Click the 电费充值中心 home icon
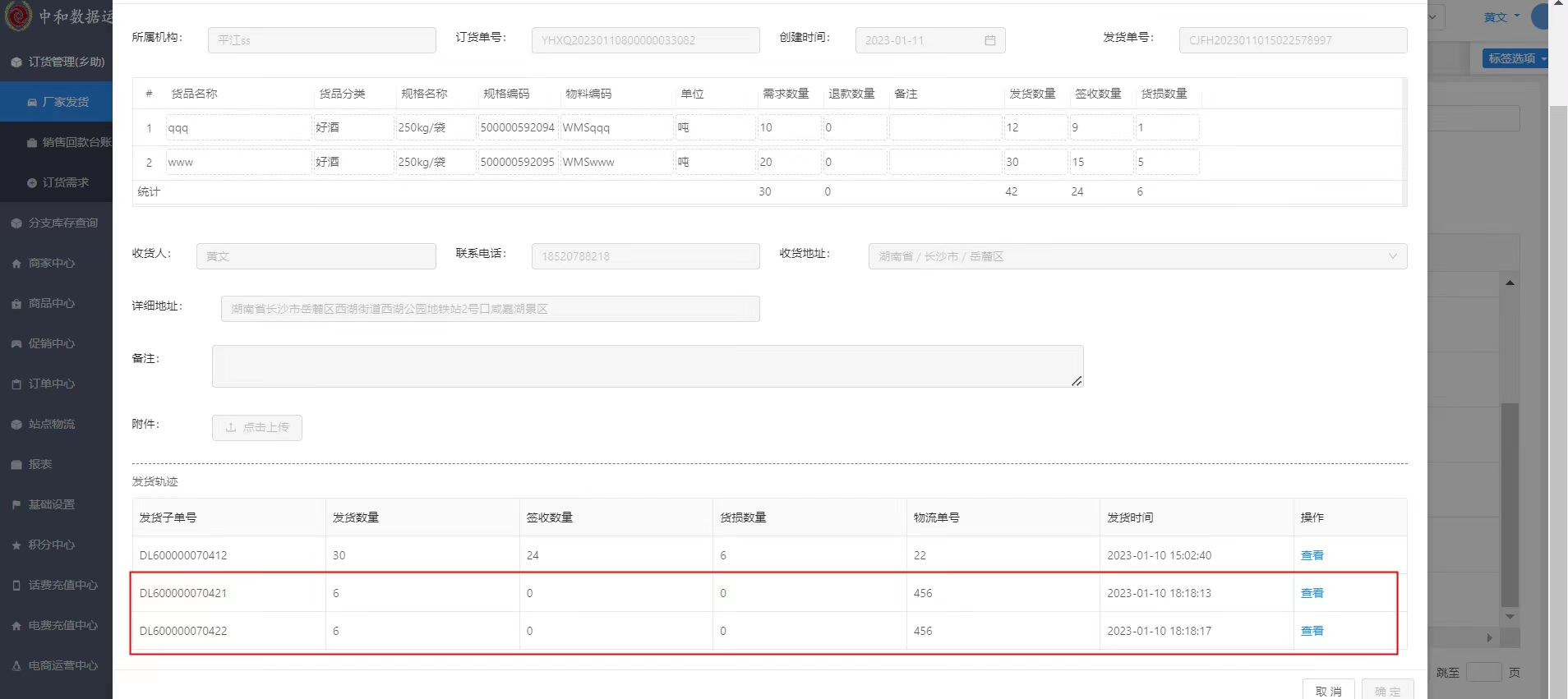The width and height of the screenshot is (1568, 699). tap(16, 626)
